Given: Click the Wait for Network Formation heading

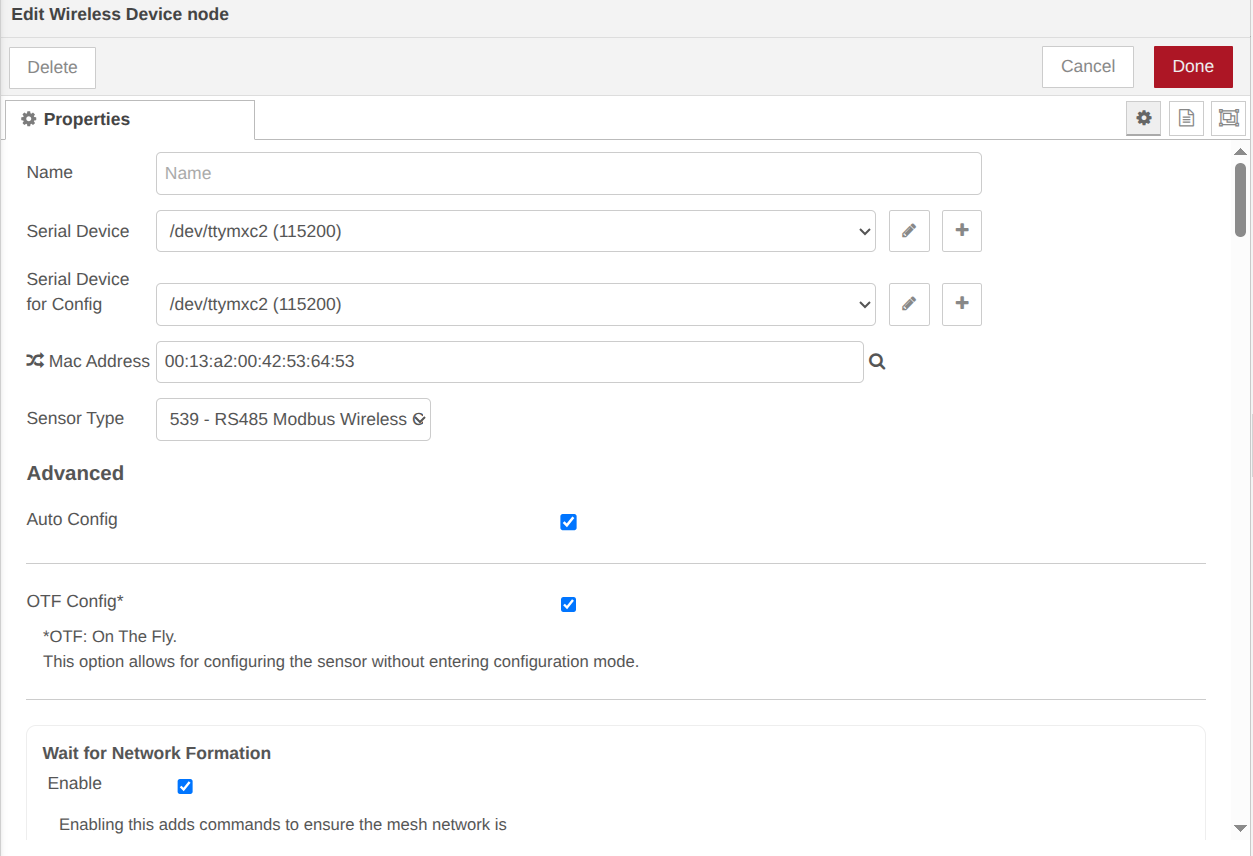Looking at the screenshot, I should [157, 753].
